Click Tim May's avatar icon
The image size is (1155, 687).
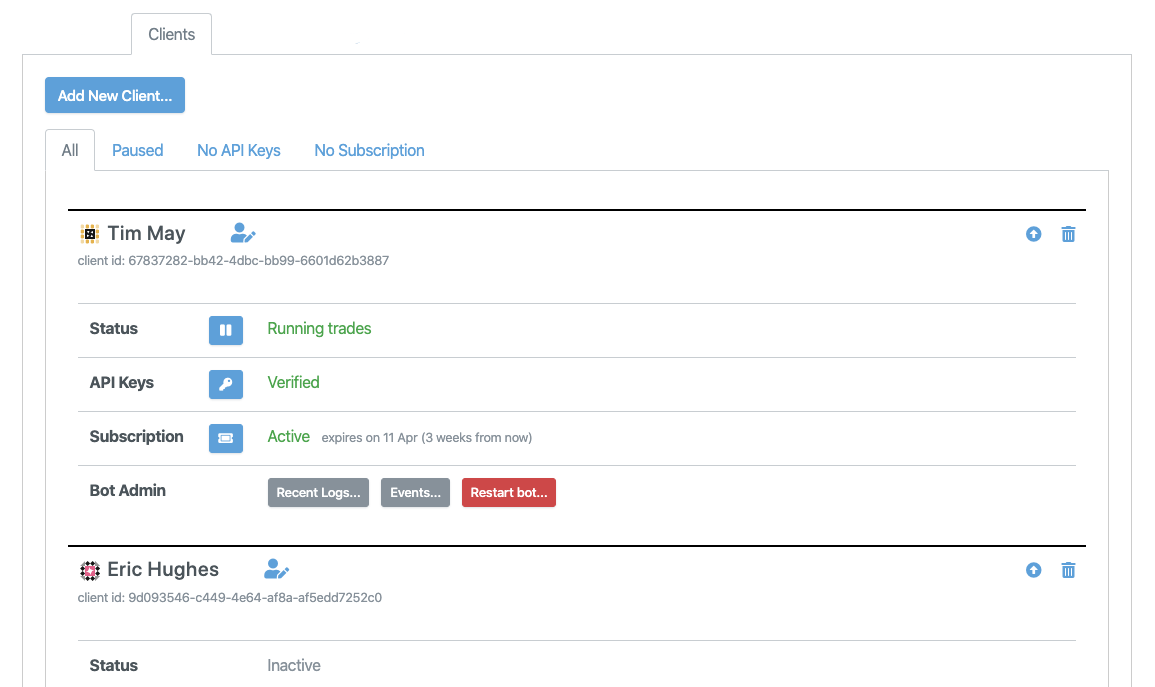click(x=90, y=234)
